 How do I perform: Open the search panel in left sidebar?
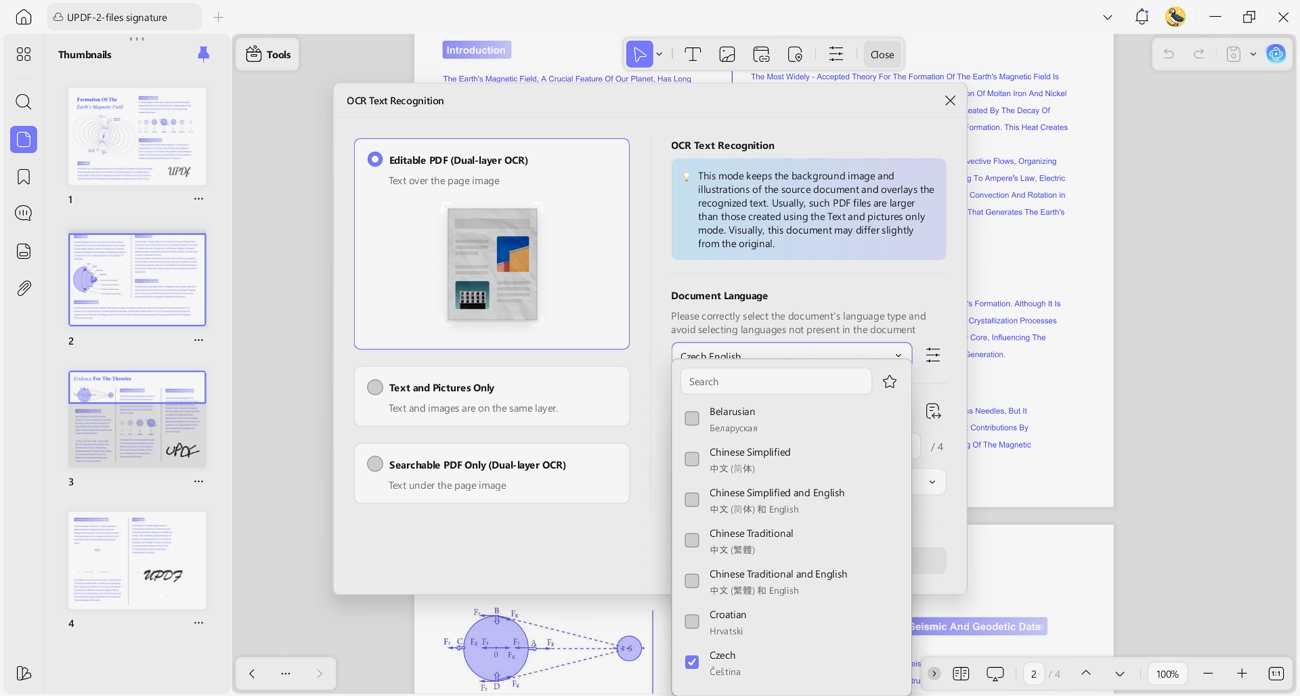tap(23, 102)
